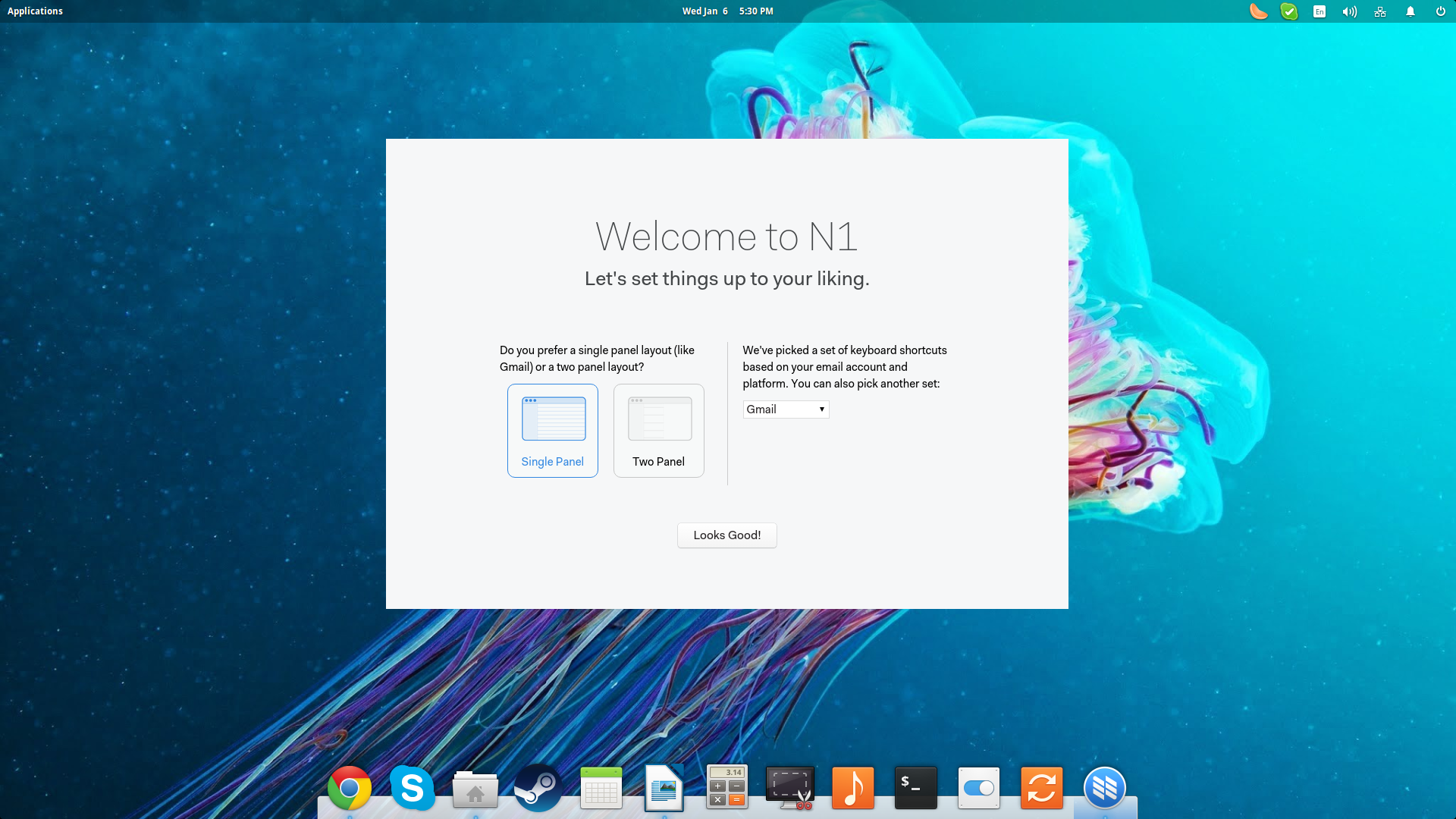Launch Google Chrome from the dock

pos(350,789)
